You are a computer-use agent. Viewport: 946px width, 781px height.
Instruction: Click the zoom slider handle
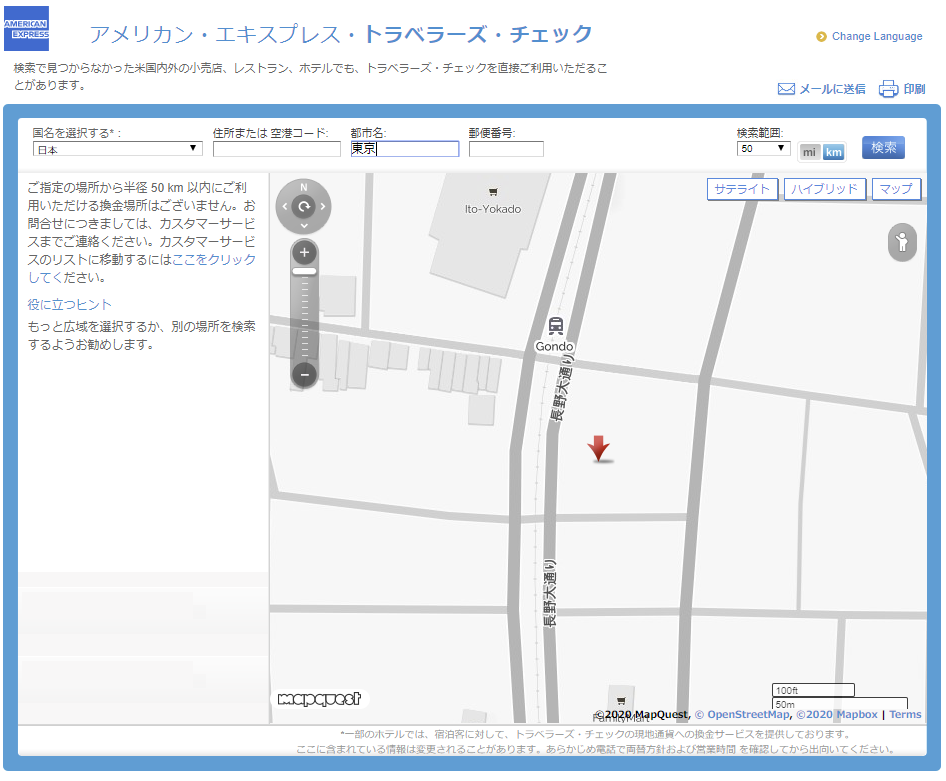(x=304, y=271)
